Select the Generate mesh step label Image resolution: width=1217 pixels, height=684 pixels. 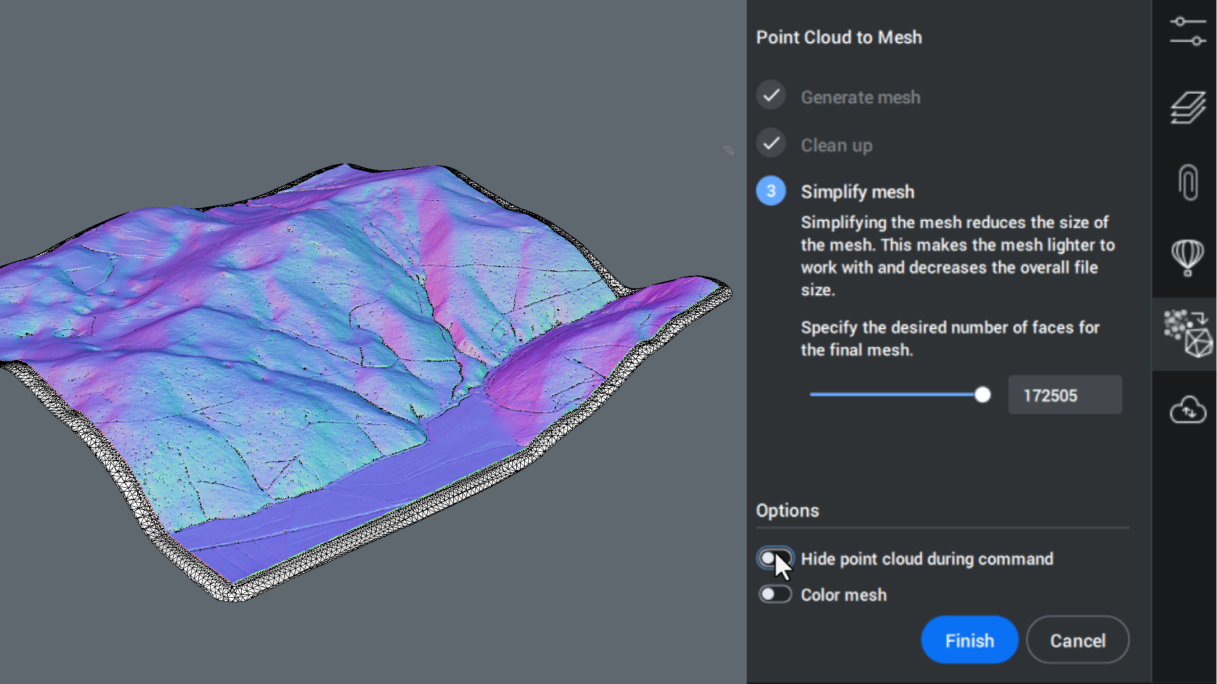(860, 97)
